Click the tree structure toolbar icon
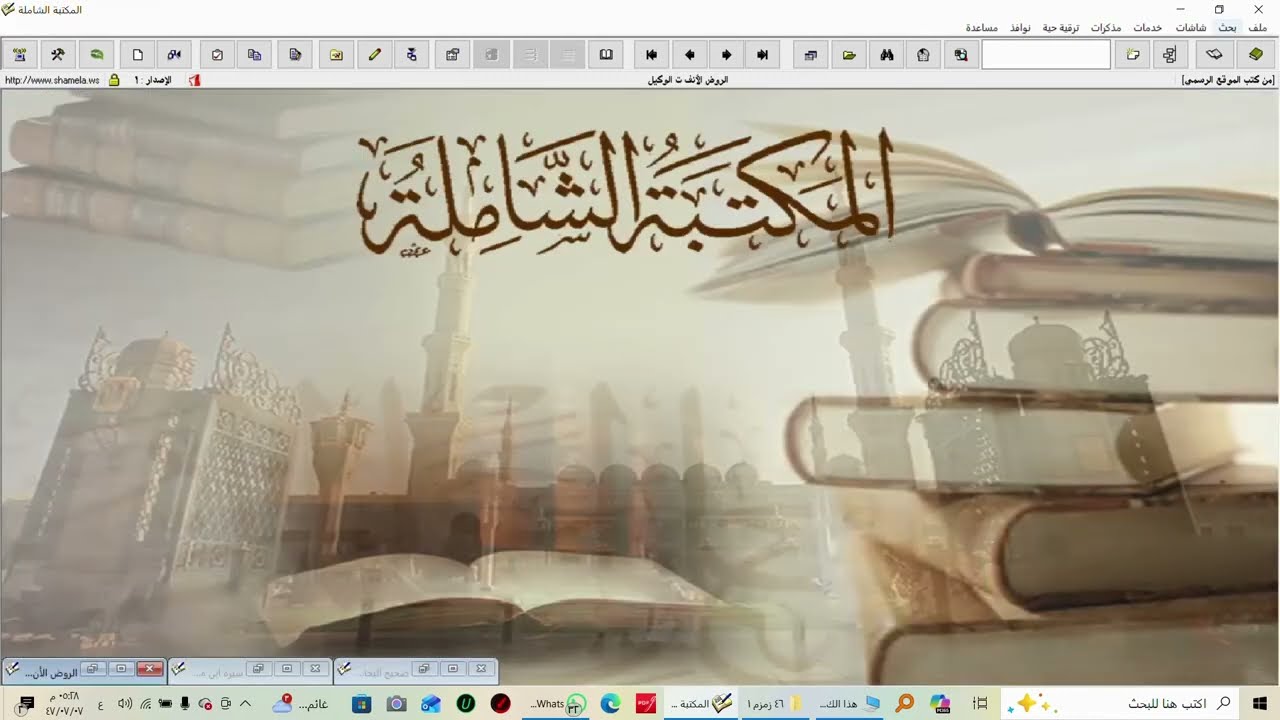Viewport: 1280px width, 720px height. pyautogui.click(x=1170, y=55)
